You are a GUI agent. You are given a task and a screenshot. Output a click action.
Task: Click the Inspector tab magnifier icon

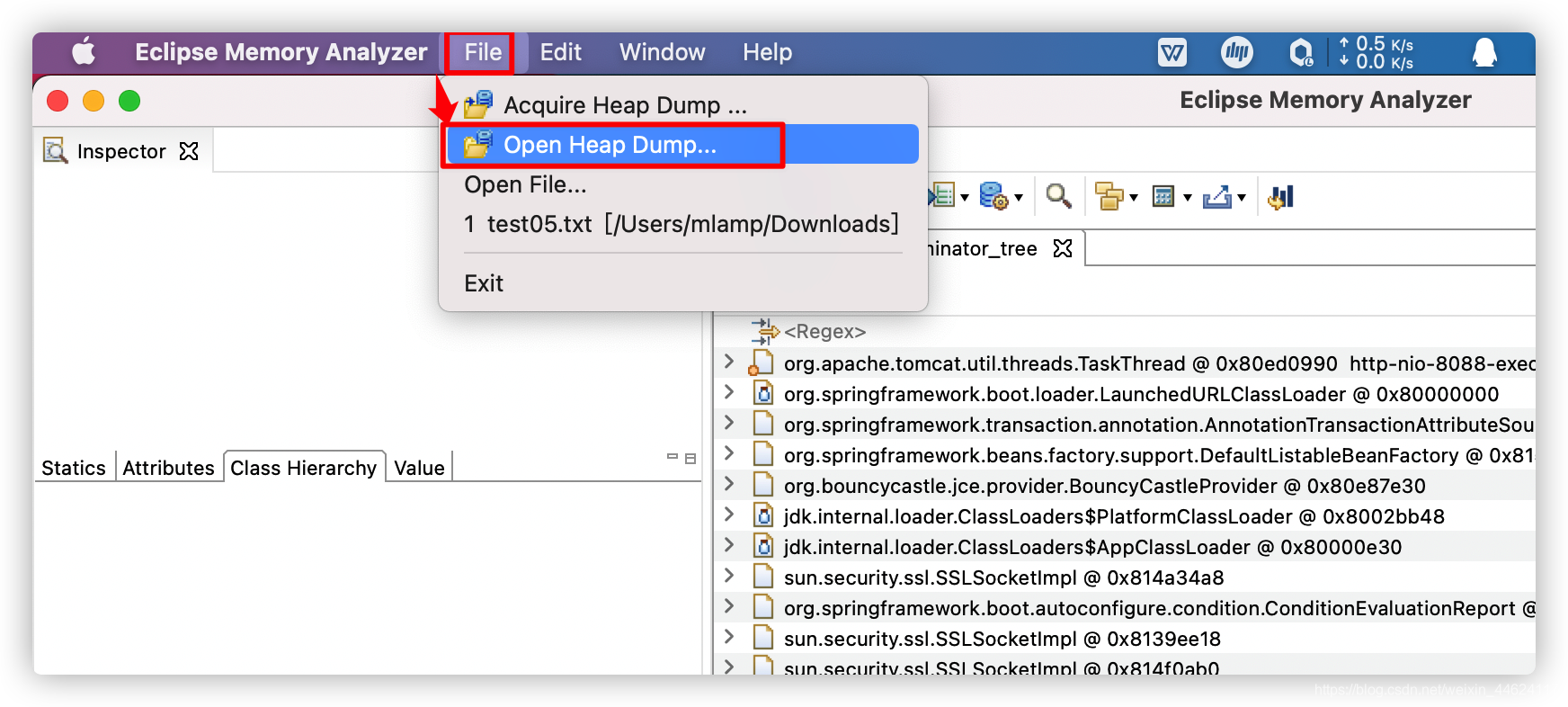(56, 150)
